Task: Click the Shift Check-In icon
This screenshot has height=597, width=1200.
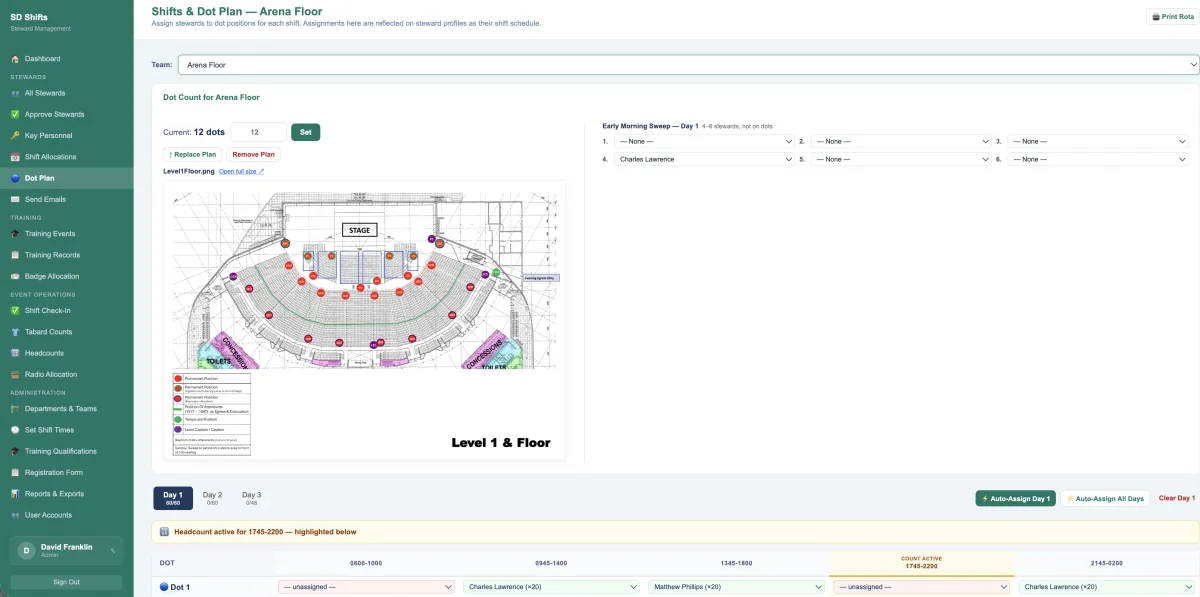Action: (15, 310)
